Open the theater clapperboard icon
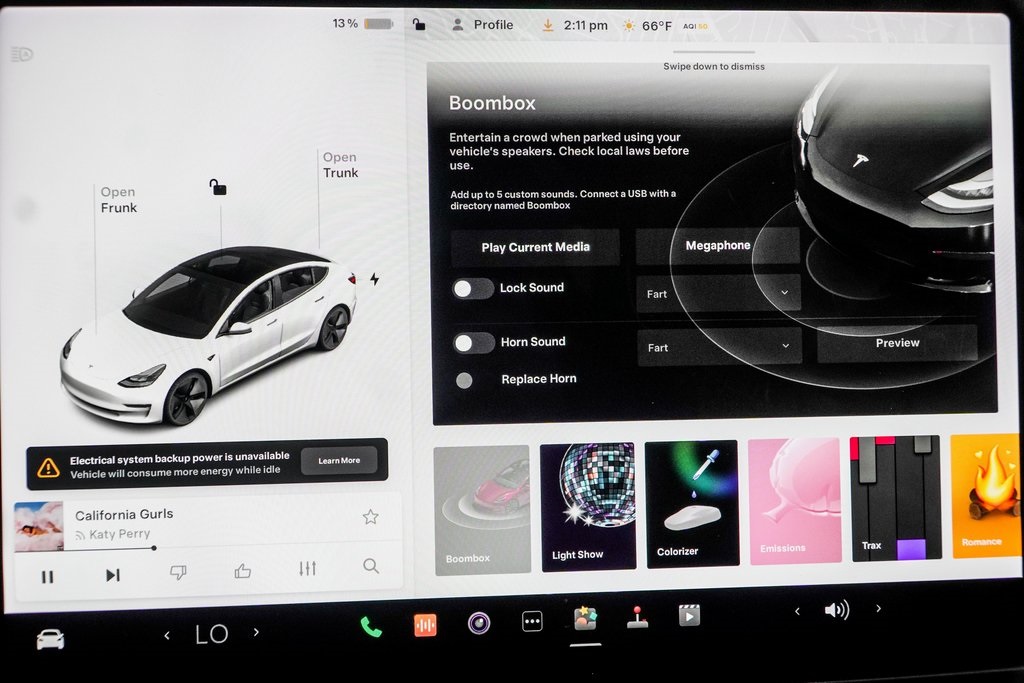 pos(689,615)
